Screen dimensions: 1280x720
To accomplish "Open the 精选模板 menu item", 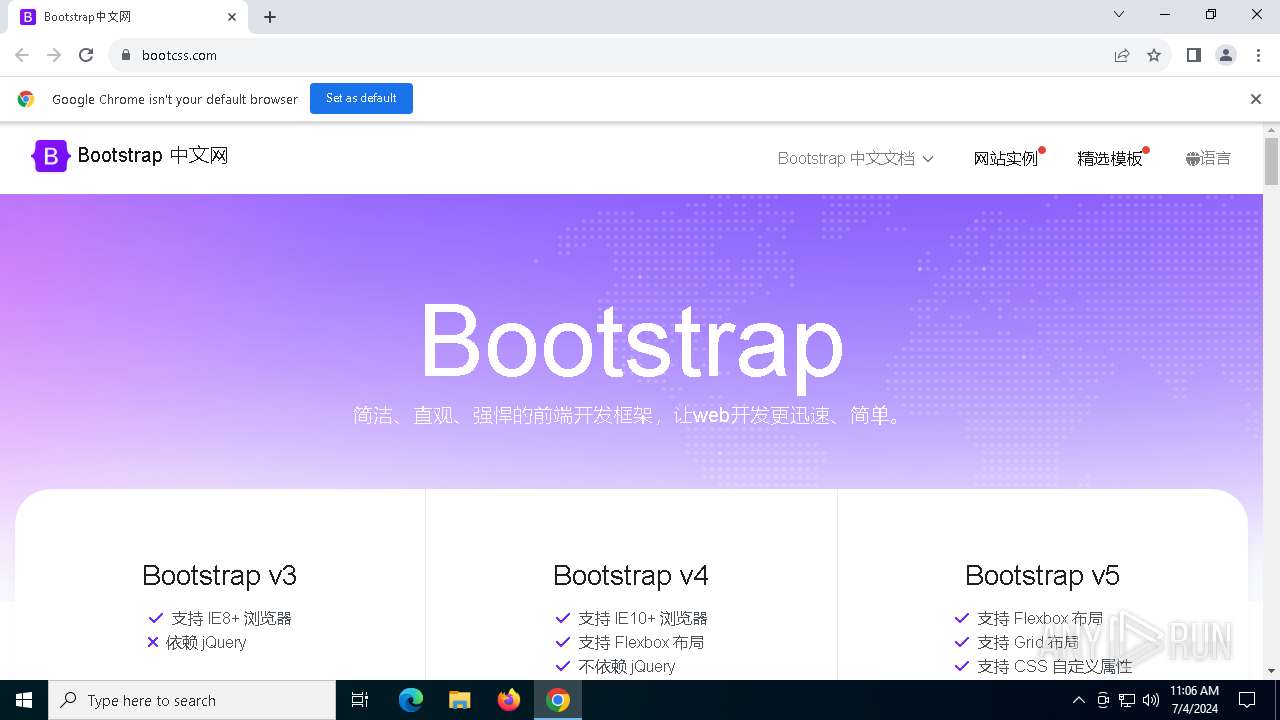I will click(x=1109, y=158).
